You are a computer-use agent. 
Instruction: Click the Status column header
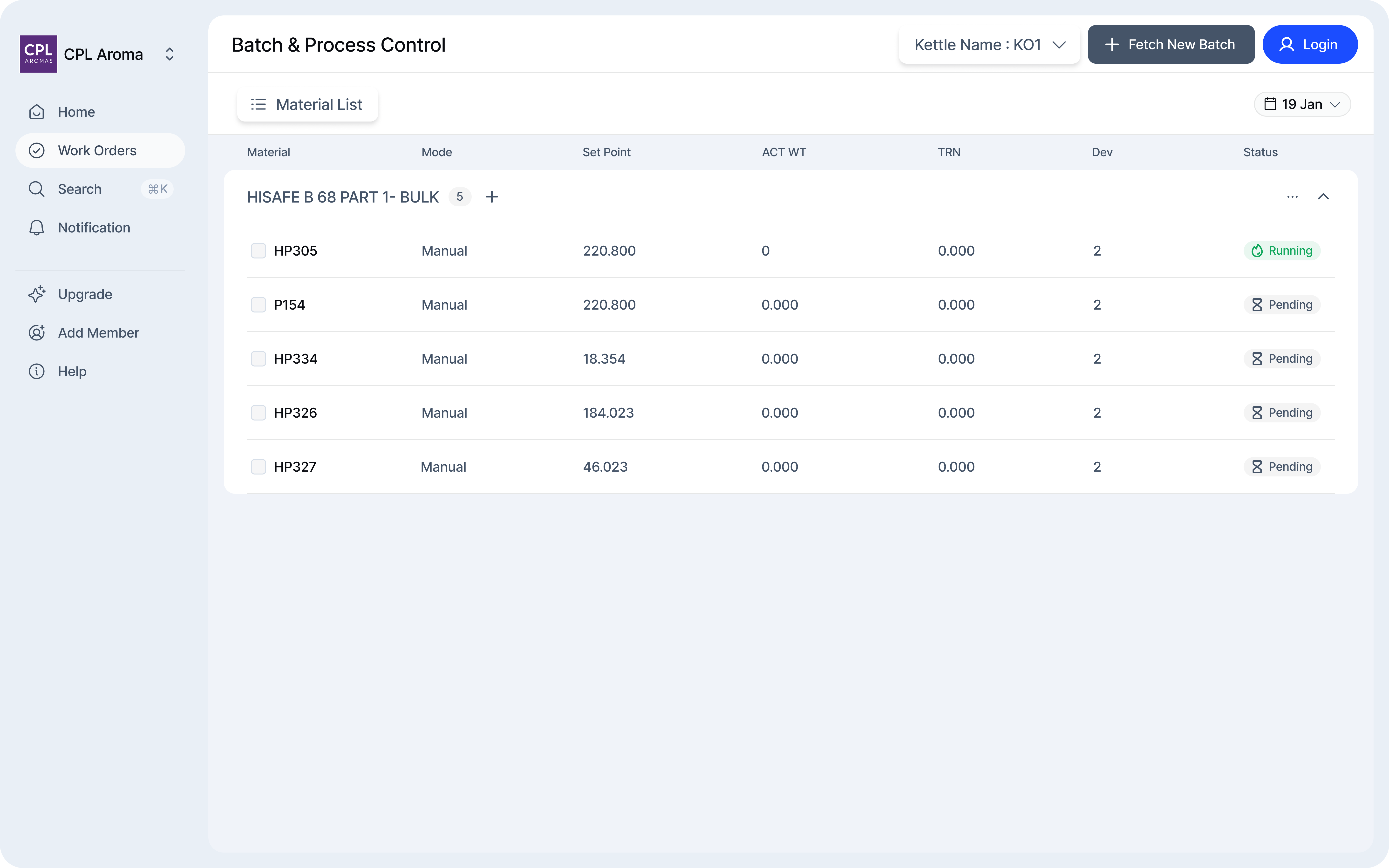tap(1260, 152)
